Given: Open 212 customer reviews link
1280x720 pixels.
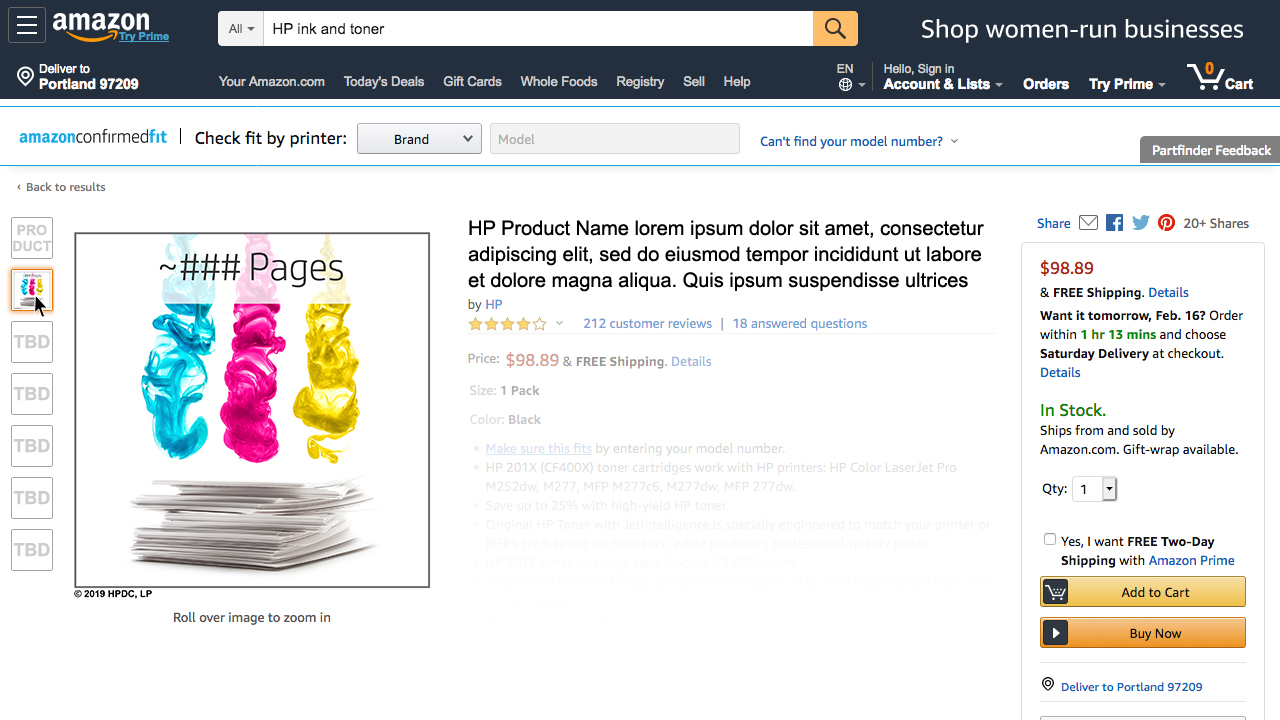Looking at the screenshot, I should [647, 323].
